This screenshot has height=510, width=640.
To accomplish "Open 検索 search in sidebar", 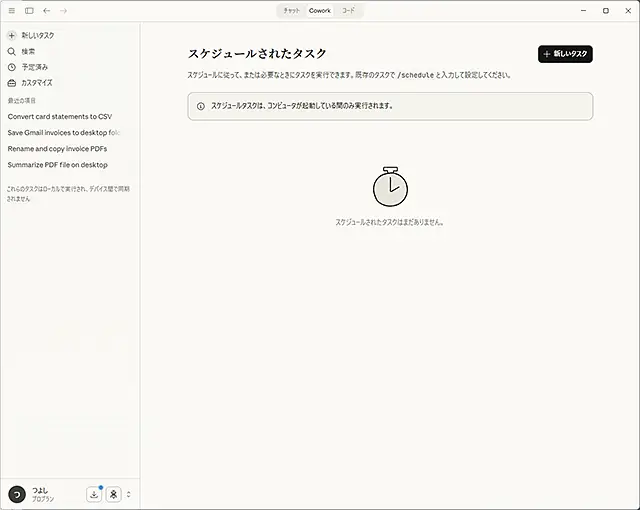I will click(28, 51).
